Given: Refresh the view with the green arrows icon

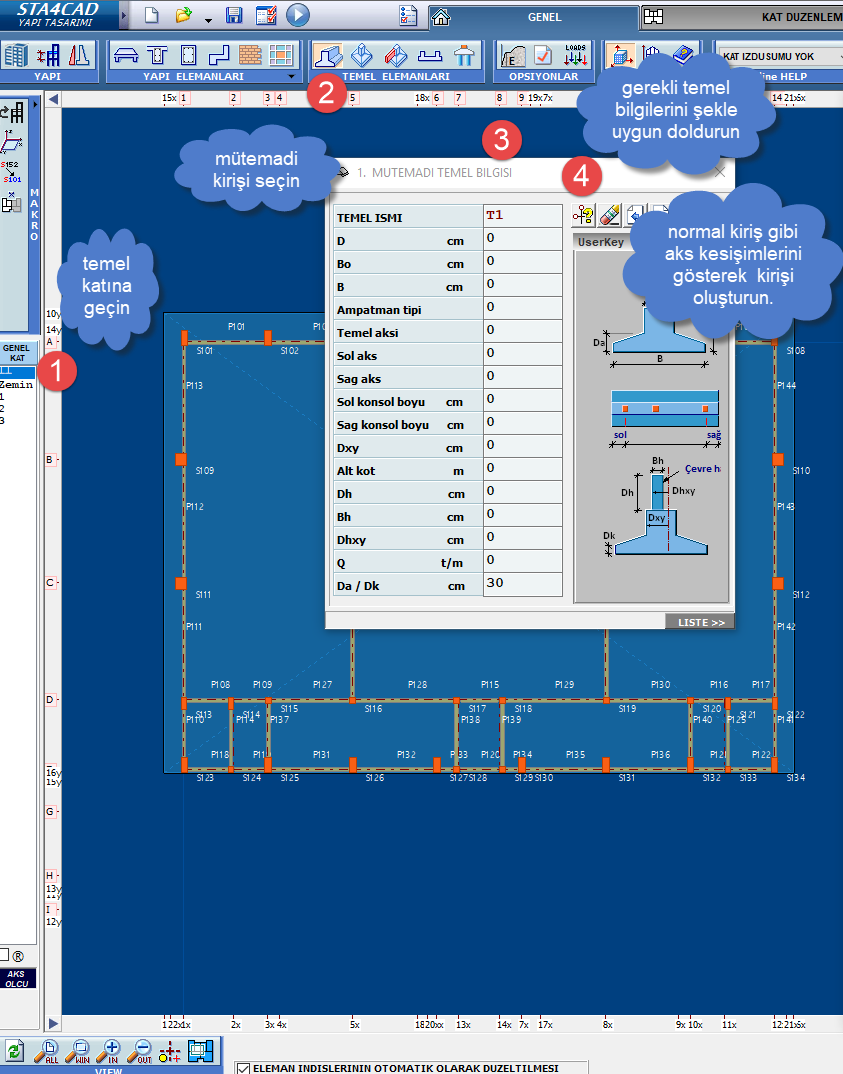Looking at the screenshot, I should [14, 1051].
